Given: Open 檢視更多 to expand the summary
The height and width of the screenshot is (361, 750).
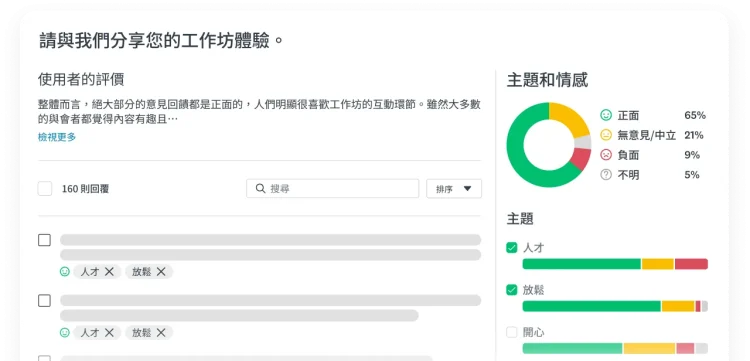Looking at the screenshot, I should coord(57,137).
